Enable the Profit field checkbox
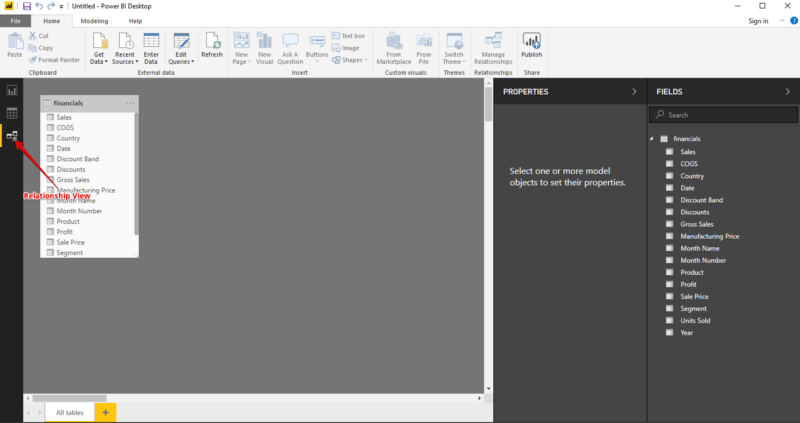This screenshot has height=423, width=800. click(x=669, y=284)
